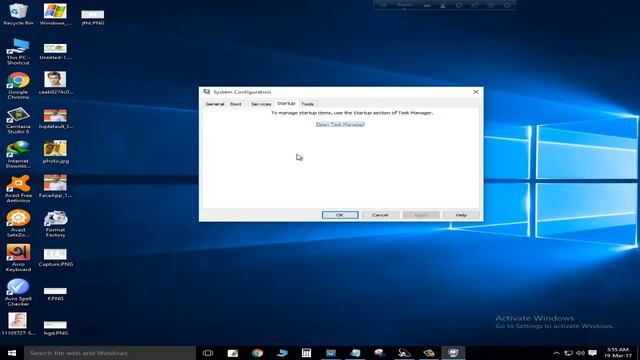Switch to the Services tab

click(x=261, y=104)
